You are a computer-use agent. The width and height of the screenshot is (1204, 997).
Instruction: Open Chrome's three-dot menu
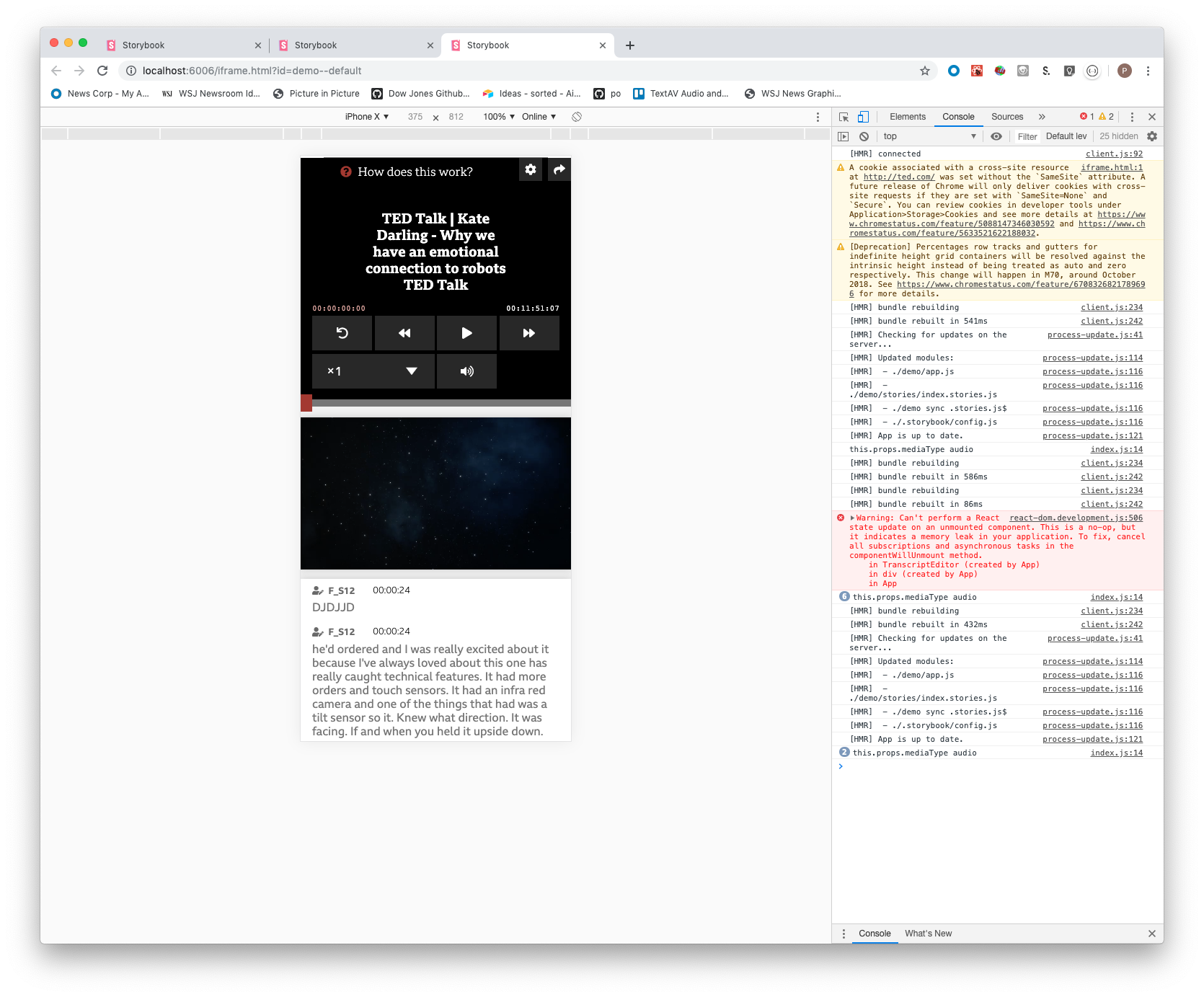point(1148,71)
